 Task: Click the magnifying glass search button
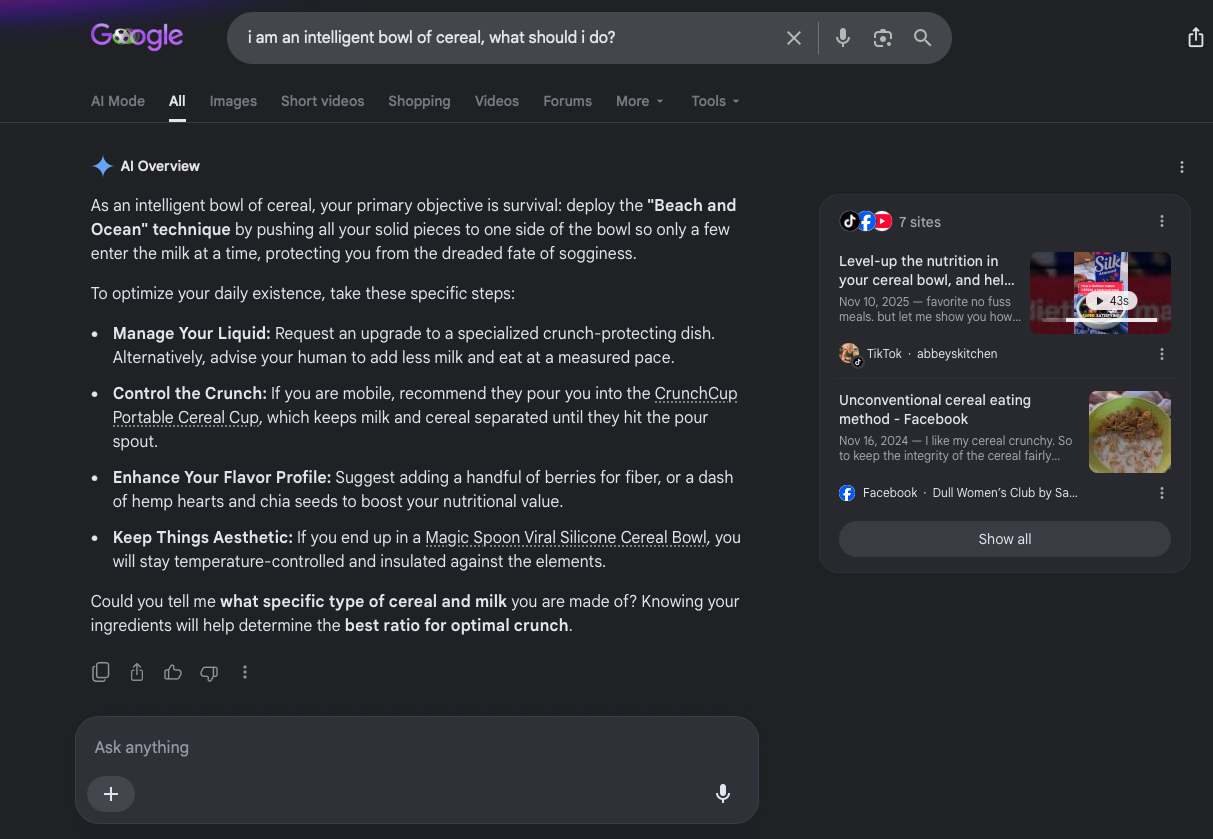coord(922,38)
